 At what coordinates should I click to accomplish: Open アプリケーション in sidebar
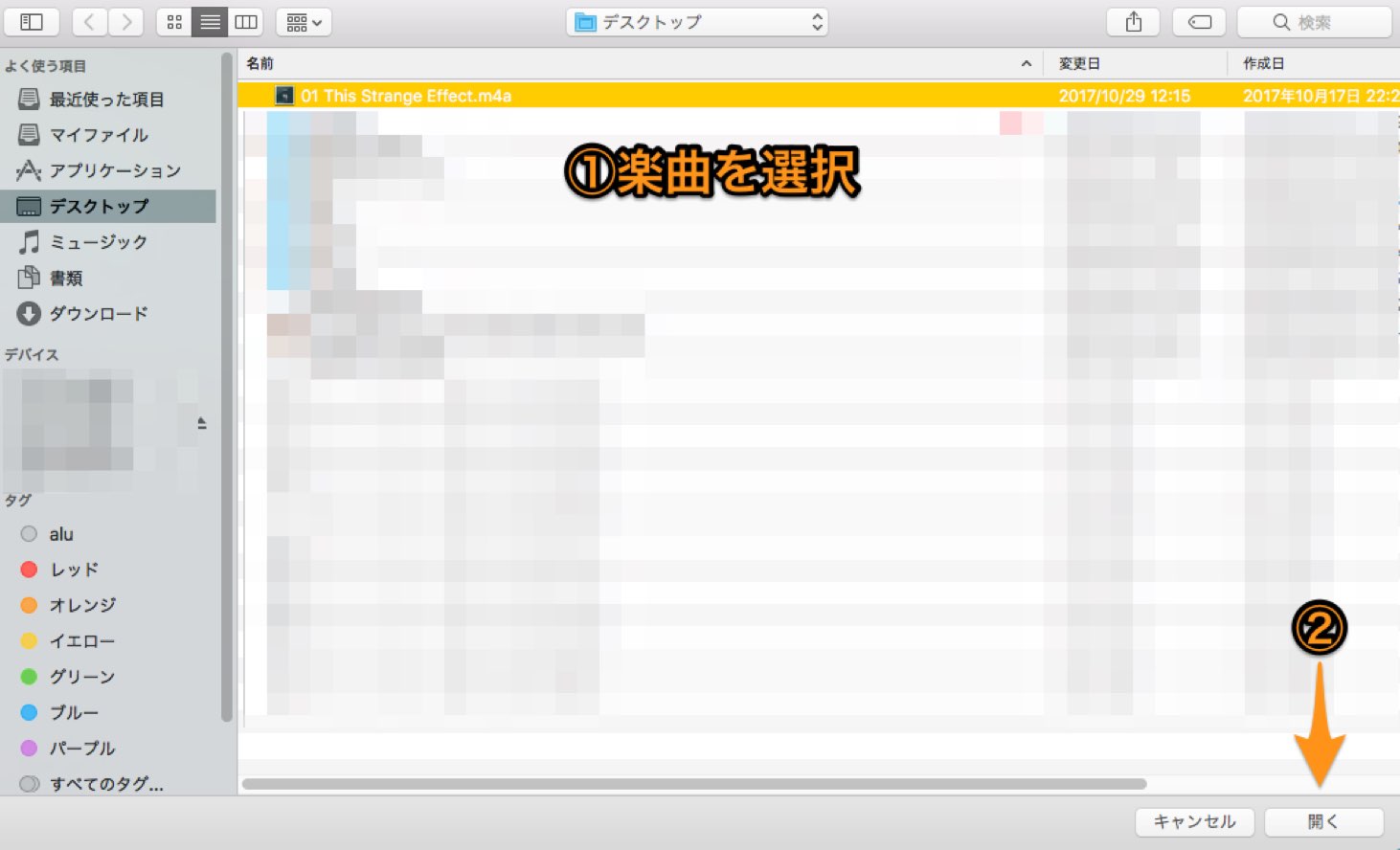point(107,170)
